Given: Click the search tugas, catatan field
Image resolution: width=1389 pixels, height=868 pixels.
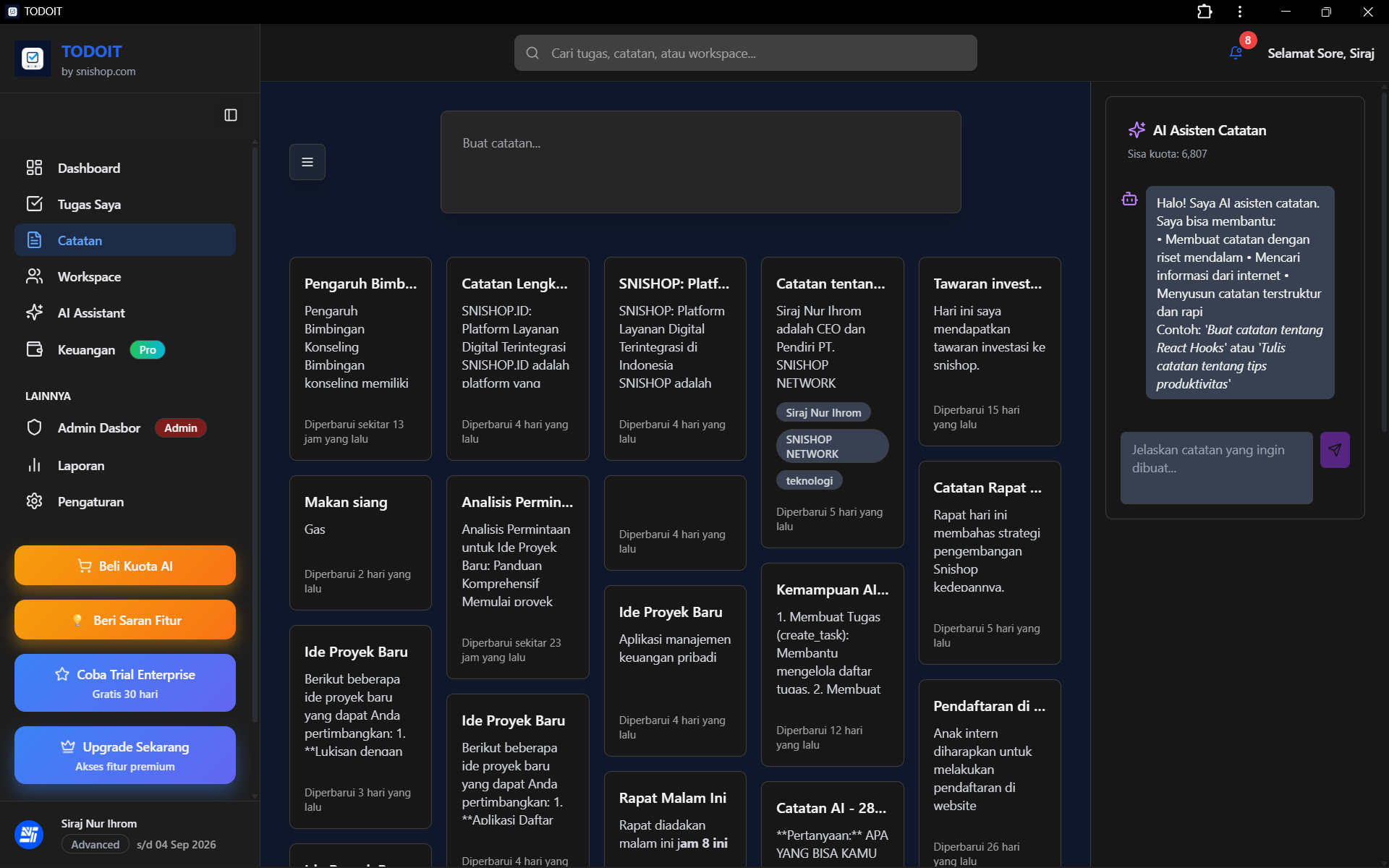Looking at the screenshot, I should [x=745, y=53].
